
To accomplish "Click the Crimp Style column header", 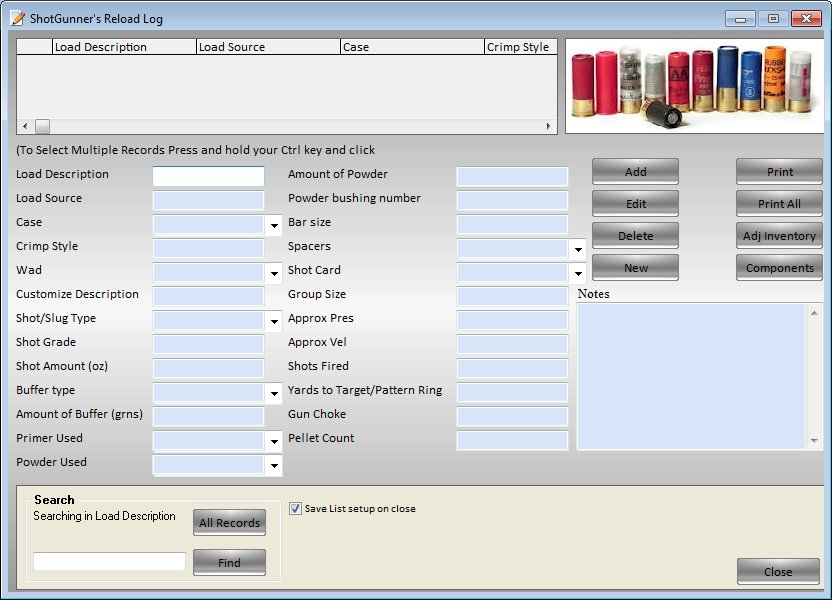I will pyautogui.click(x=520, y=47).
